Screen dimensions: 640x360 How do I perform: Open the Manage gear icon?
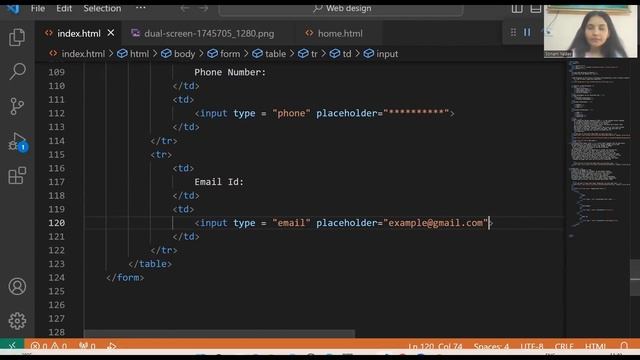coord(17,321)
